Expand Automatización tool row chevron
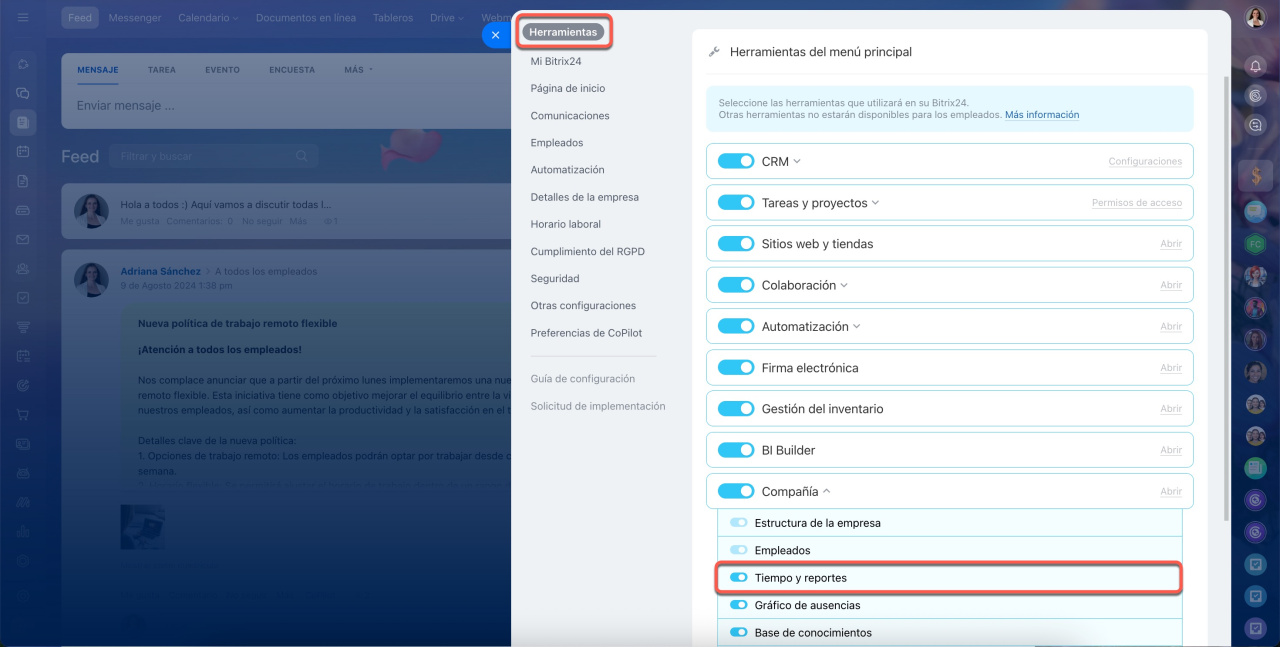 [x=856, y=327]
